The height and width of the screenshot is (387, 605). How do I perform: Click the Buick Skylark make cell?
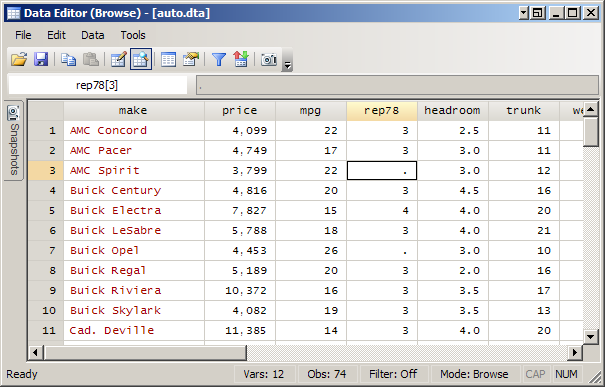tap(134, 311)
